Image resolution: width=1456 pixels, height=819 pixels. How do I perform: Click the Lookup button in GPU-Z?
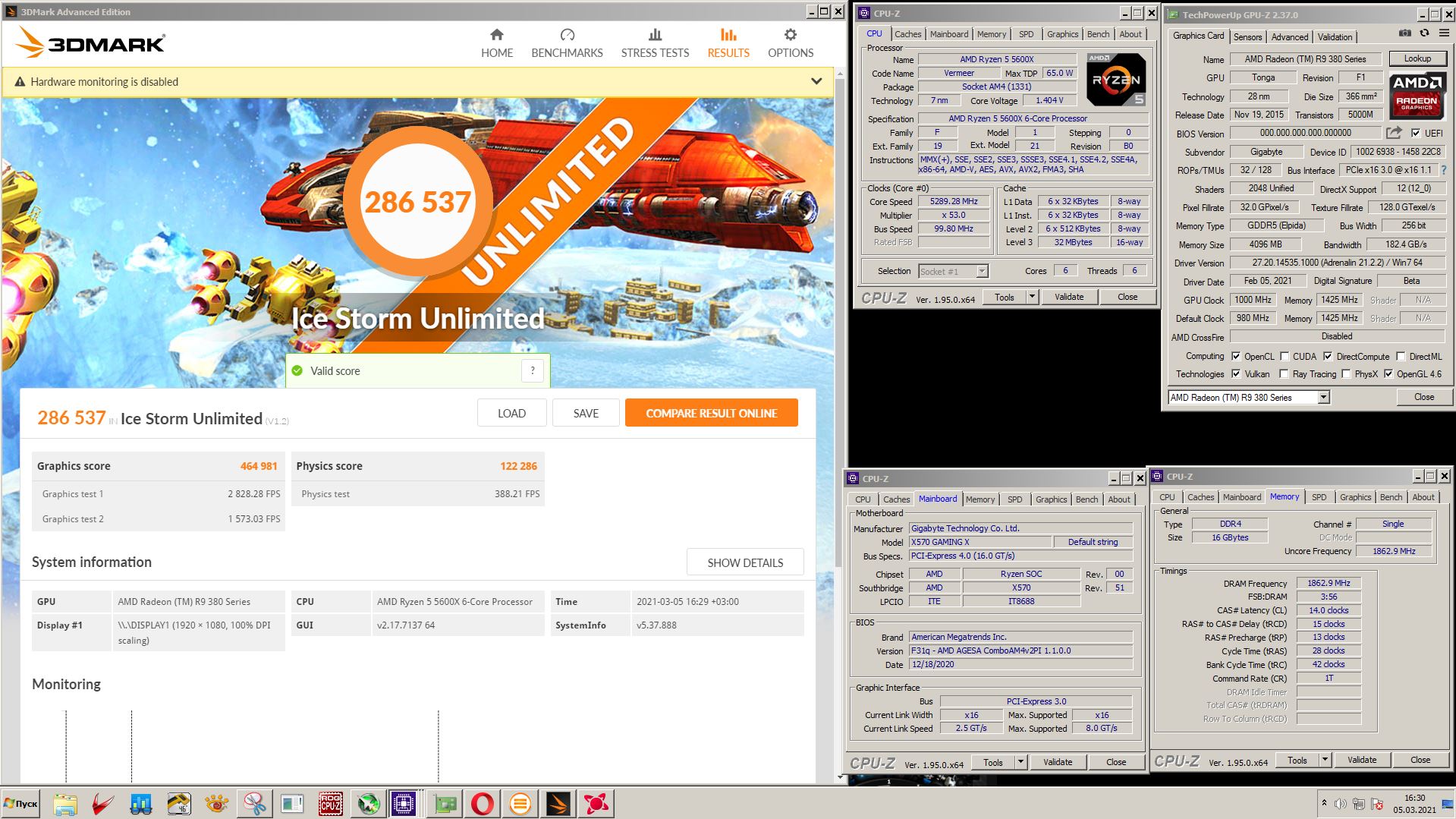[1417, 58]
